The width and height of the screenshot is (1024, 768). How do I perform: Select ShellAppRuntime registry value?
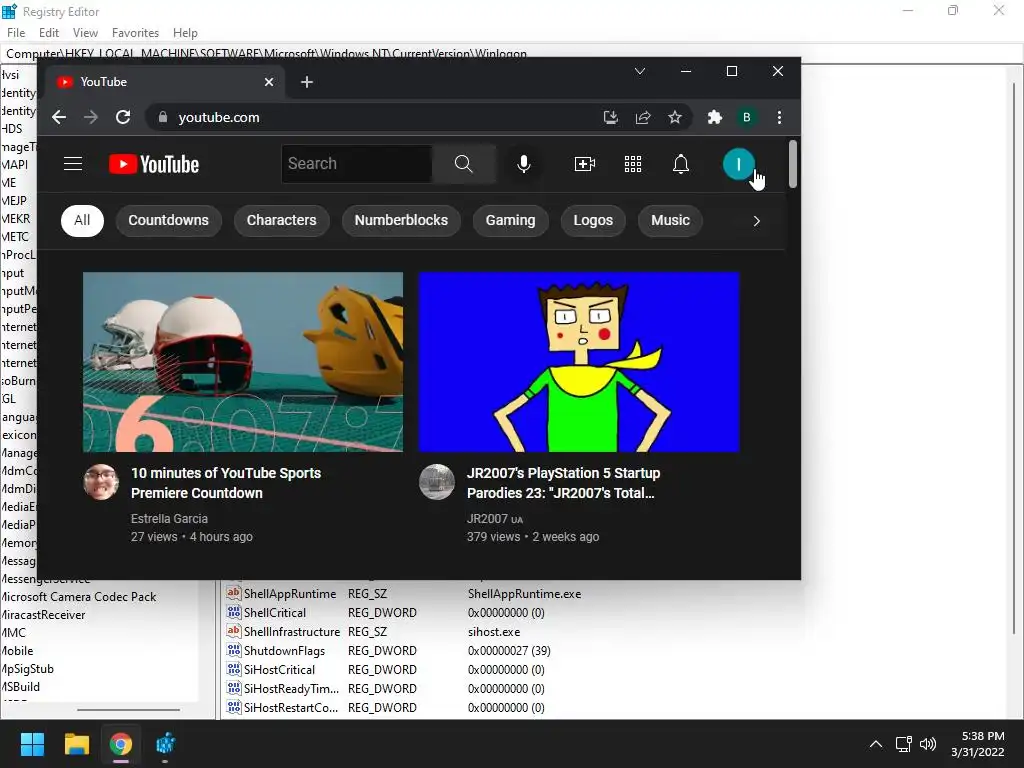(290, 594)
